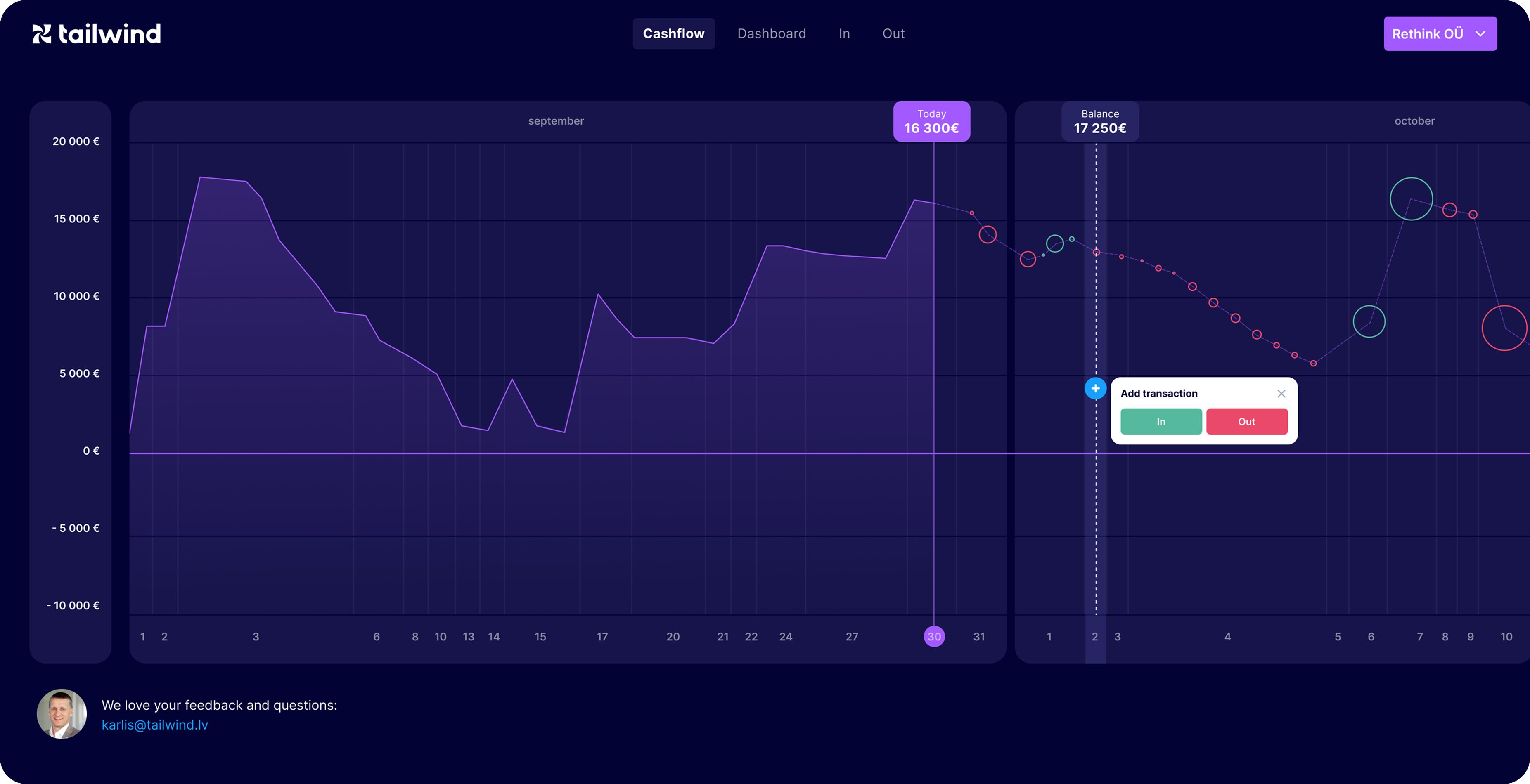Image resolution: width=1530 pixels, height=784 pixels.
Task: Click the green income circle near October 1
Action: tap(1054, 243)
